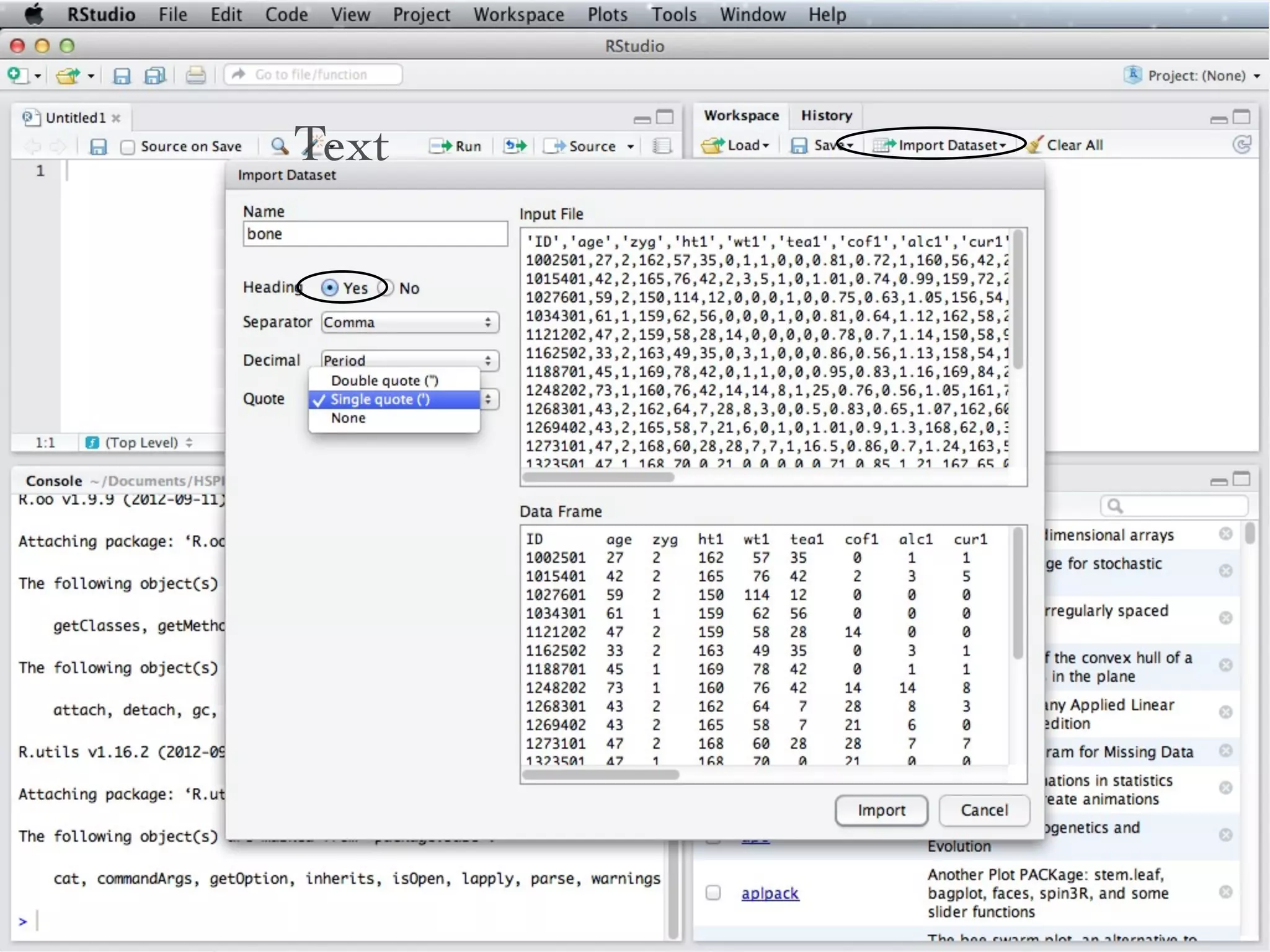Select No for Heading
Image resolution: width=1270 pixels, height=952 pixels.
(x=386, y=288)
